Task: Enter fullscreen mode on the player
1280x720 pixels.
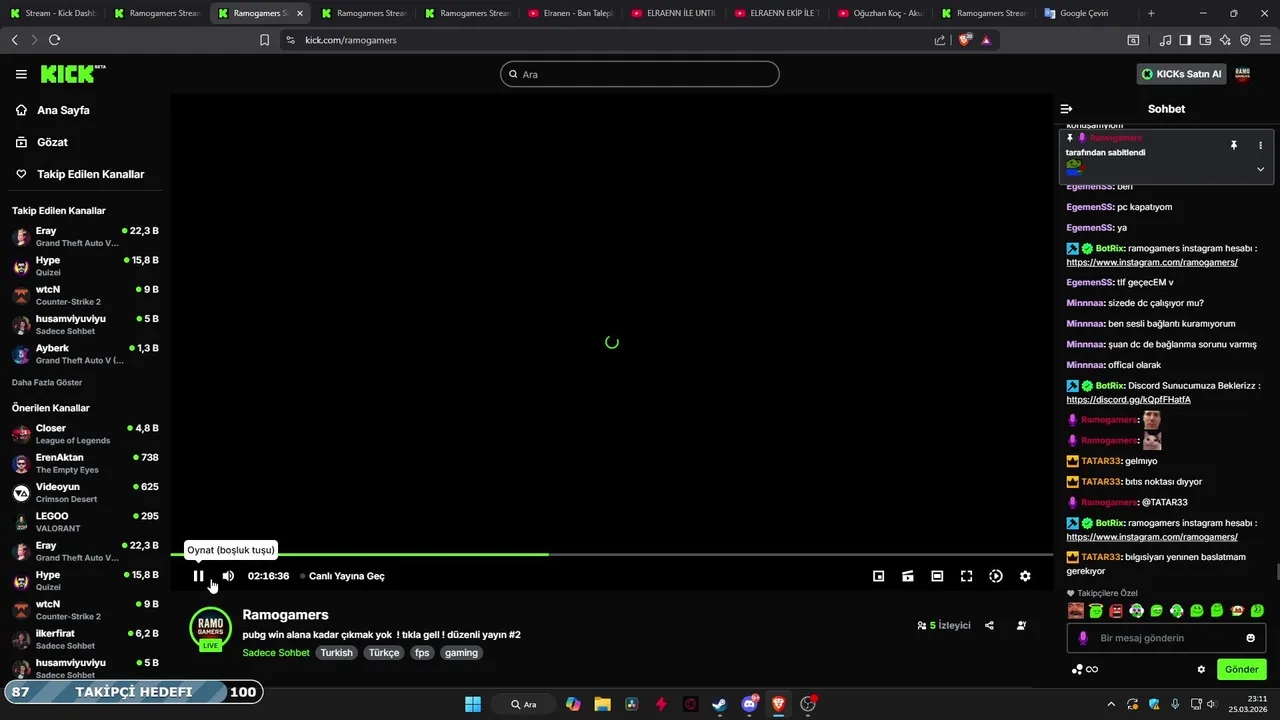Action: click(966, 576)
